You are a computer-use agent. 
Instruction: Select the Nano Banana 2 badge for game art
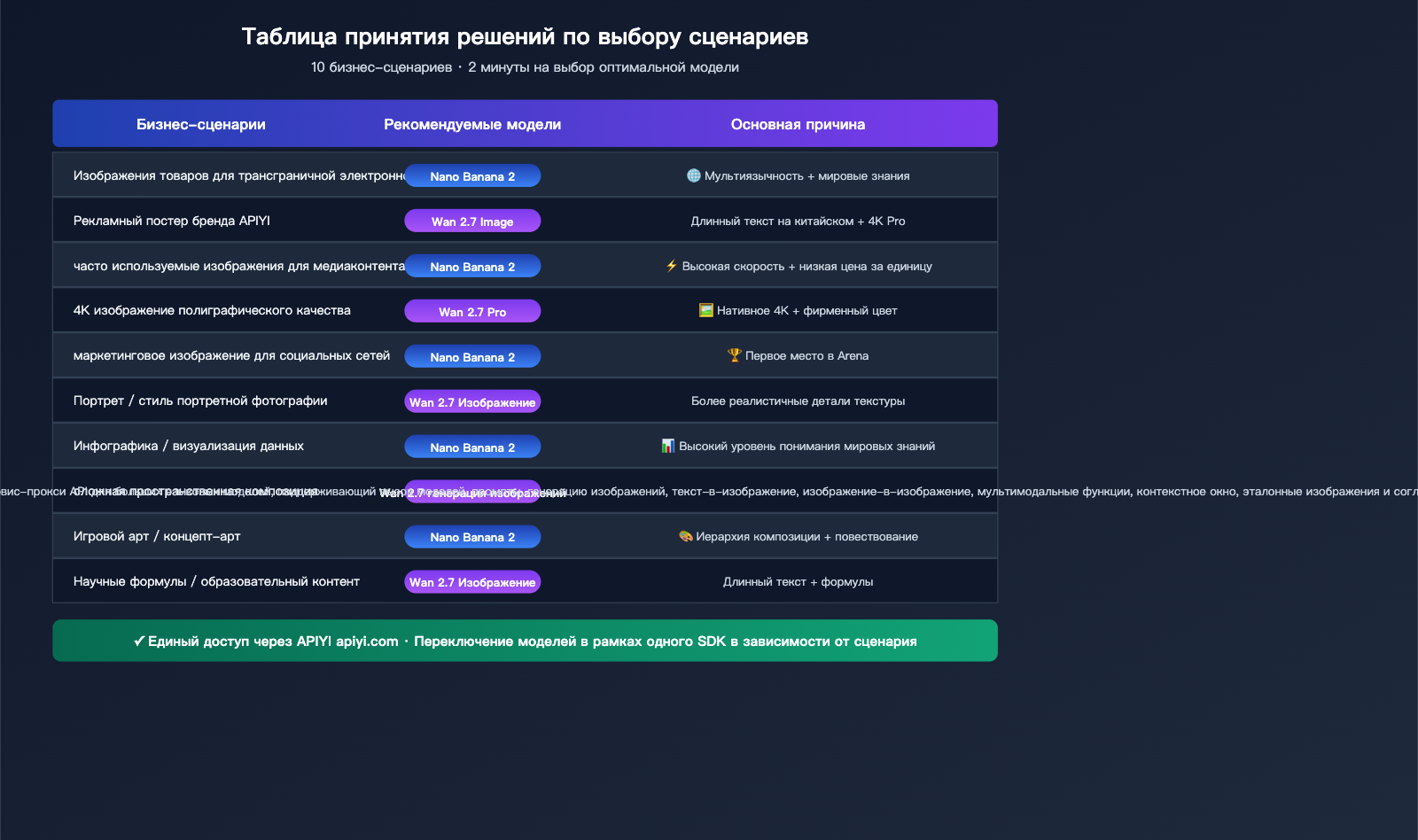472,536
